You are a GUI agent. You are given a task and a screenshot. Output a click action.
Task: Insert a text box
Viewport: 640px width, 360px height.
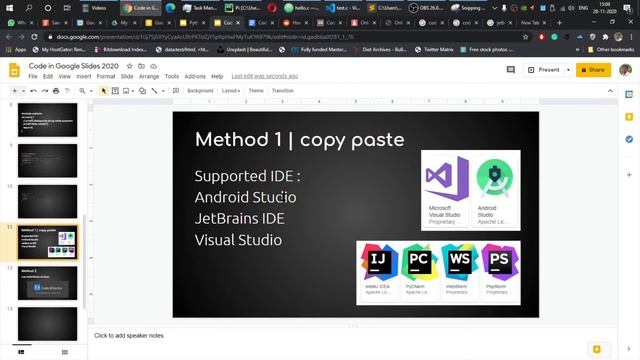click(115, 91)
